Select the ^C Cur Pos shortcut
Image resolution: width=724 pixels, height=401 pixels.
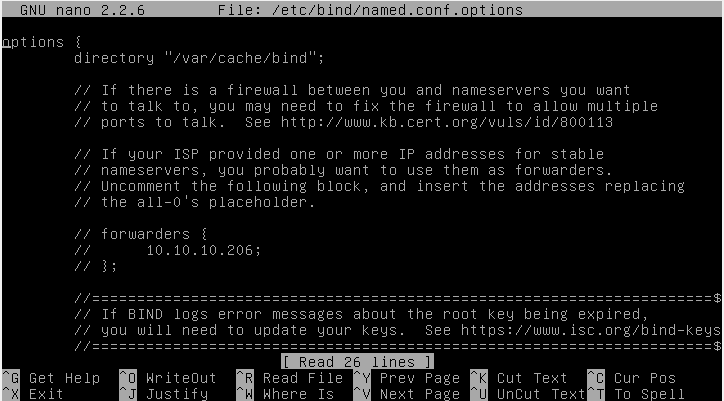[x=631, y=378]
